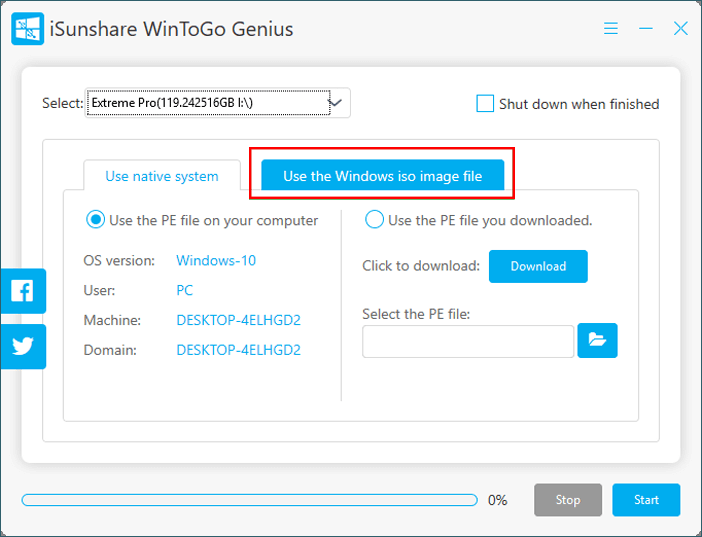Minimize the WinToGo Genius window
This screenshot has width=702, height=537.
pyautogui.click(x=646, y=29)
